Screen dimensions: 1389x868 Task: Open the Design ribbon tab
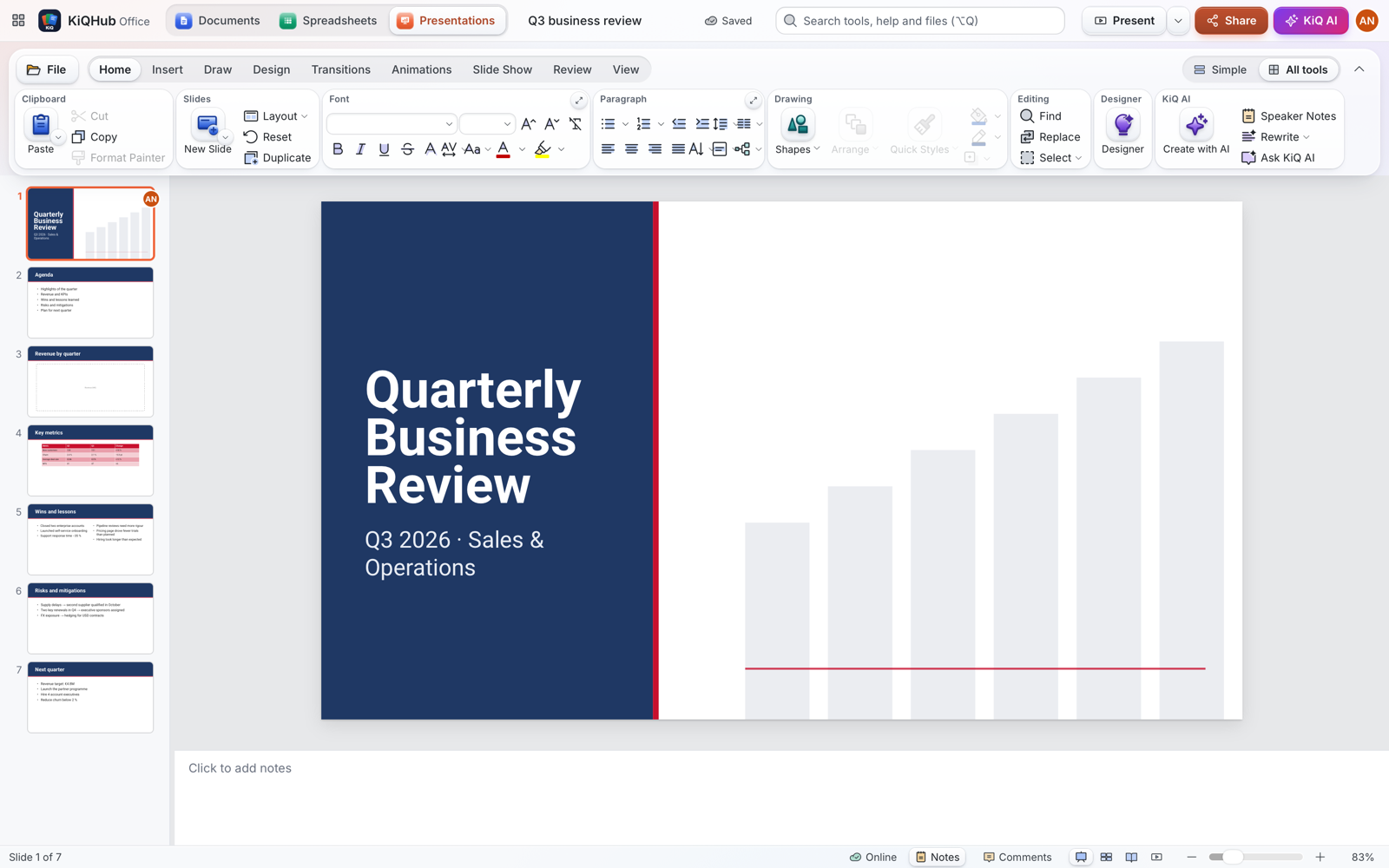(x=271, y=69)
